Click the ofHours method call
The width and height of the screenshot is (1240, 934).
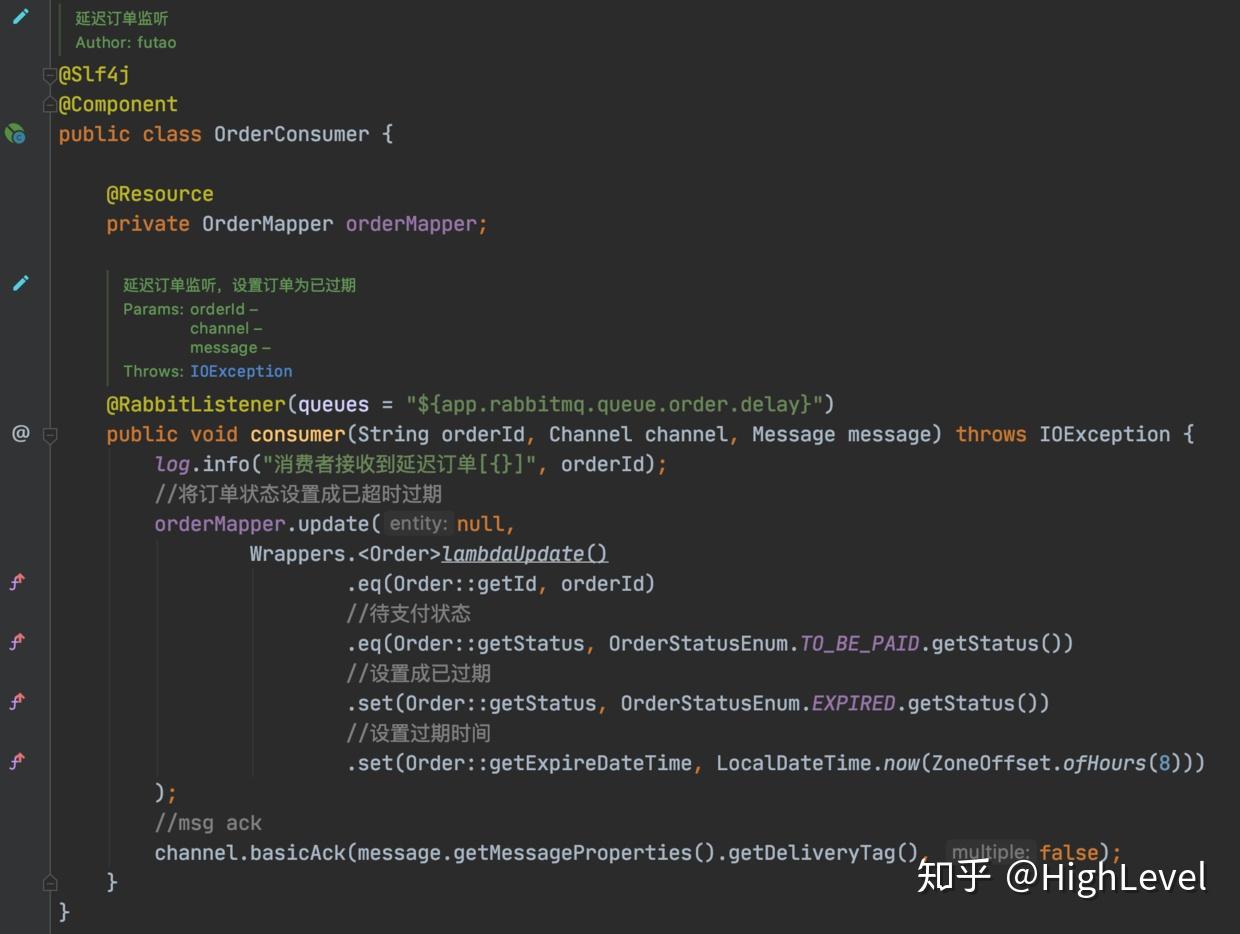click(1104, 763)
